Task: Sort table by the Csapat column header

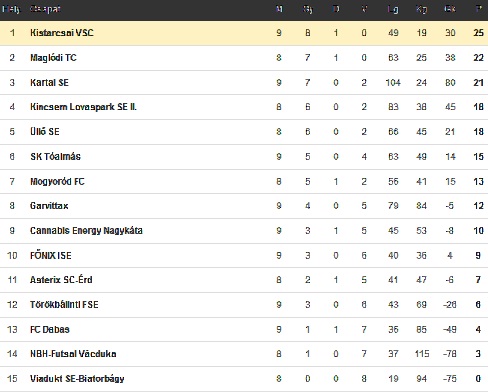Action: pos(45,9)
